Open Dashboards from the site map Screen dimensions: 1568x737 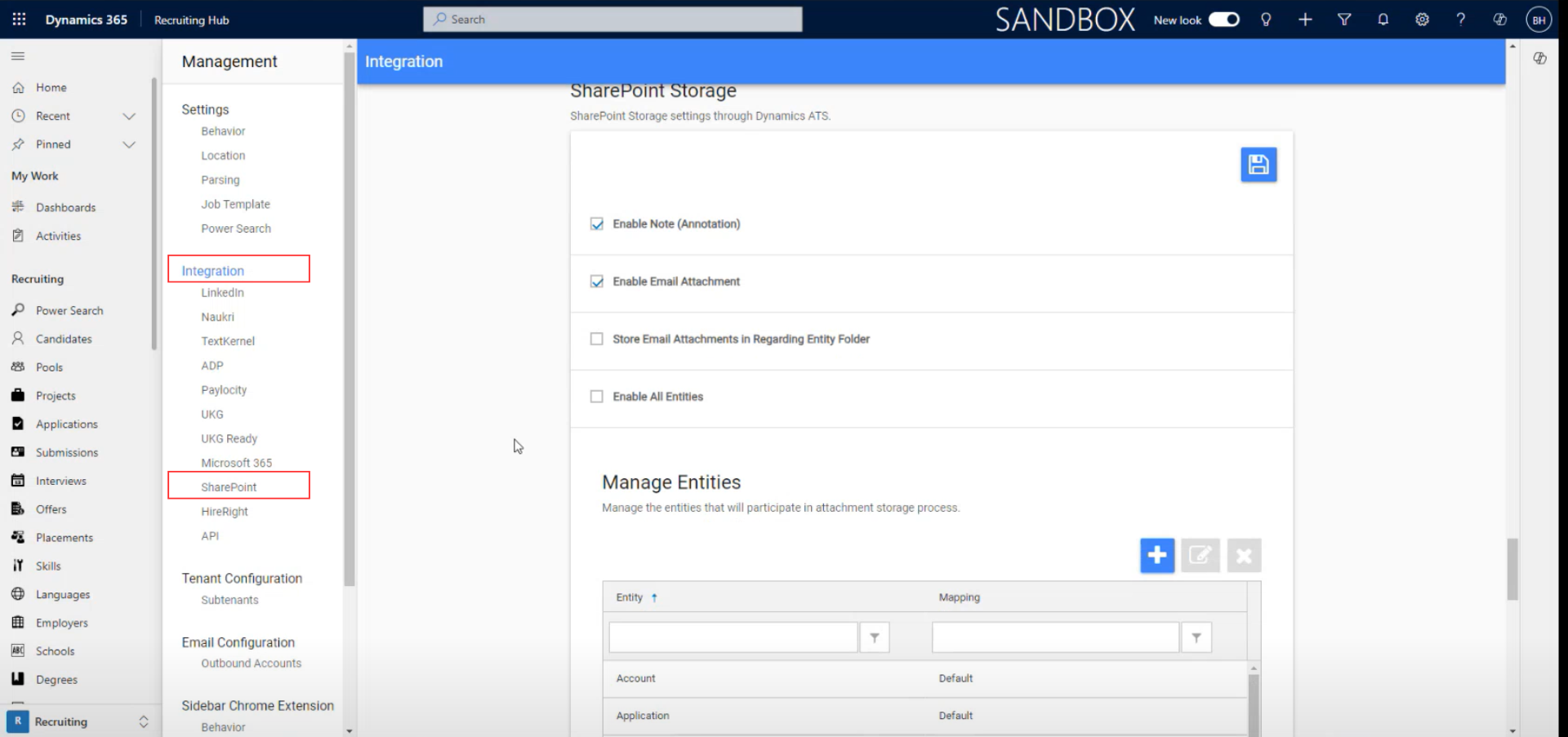(65, 207)
